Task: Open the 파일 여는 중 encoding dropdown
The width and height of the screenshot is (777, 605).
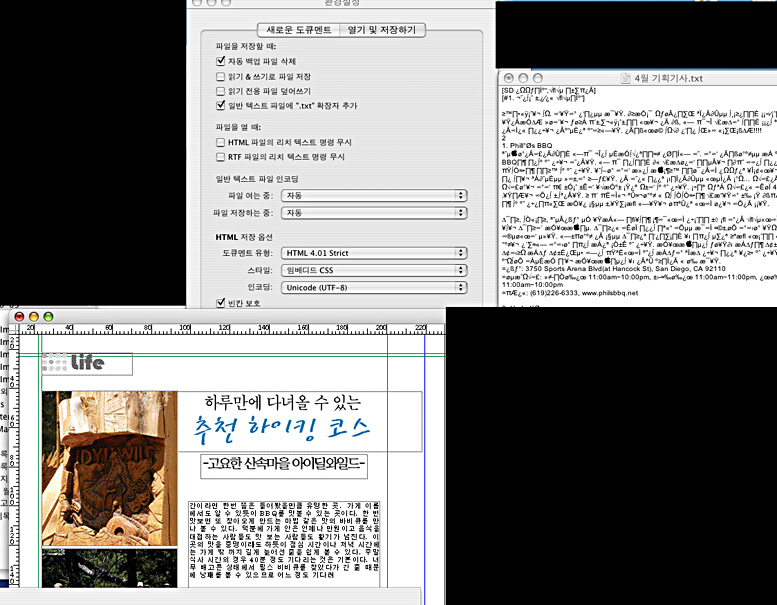Action: coord(373,195)
